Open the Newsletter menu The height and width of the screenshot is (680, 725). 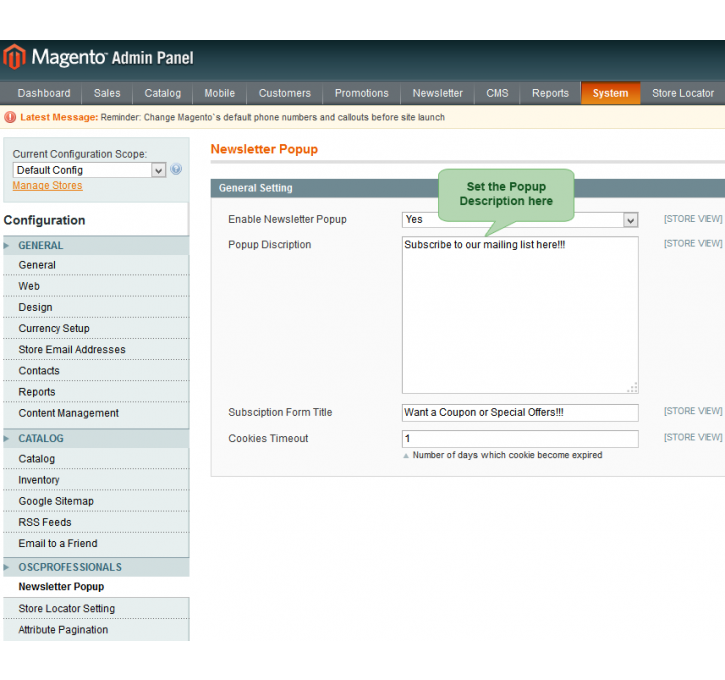pyautogui.click(x=437, y=93)
